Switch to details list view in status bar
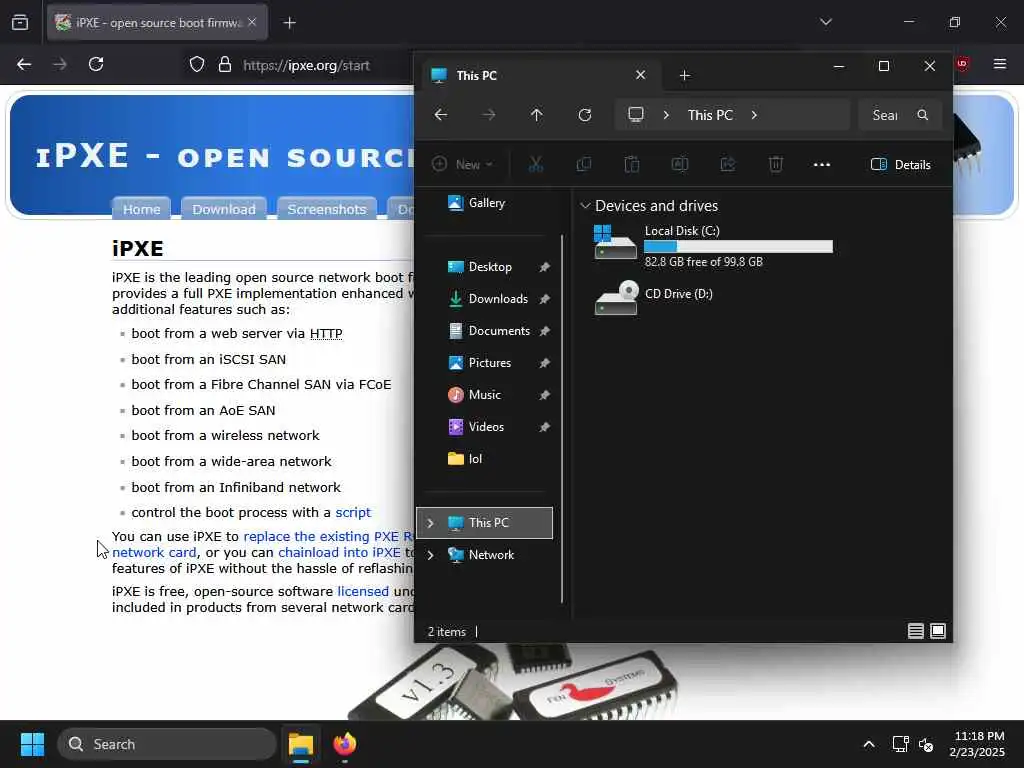 916,631
